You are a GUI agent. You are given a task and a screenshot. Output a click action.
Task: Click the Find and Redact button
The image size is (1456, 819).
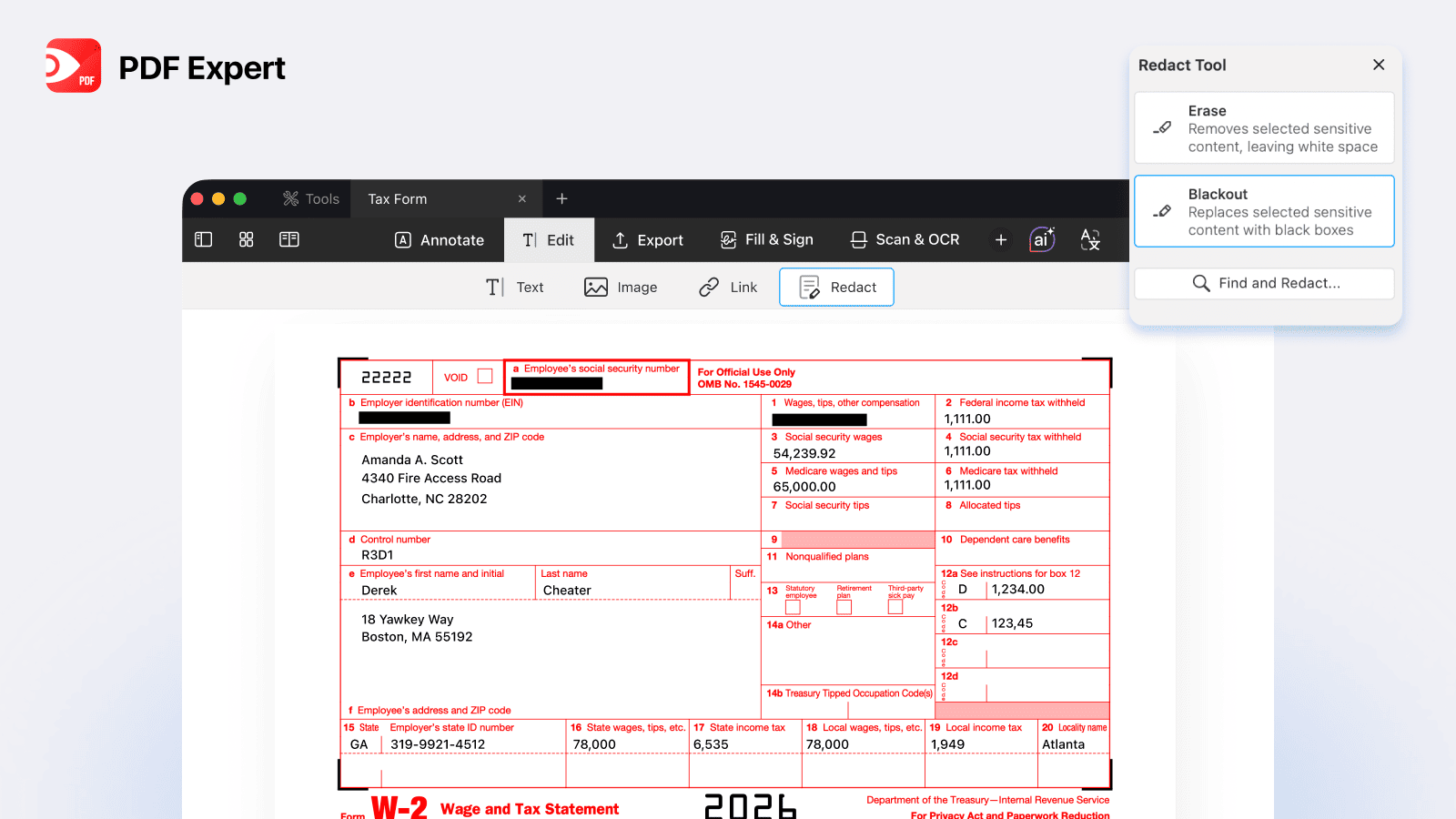tap(1264, 283)
